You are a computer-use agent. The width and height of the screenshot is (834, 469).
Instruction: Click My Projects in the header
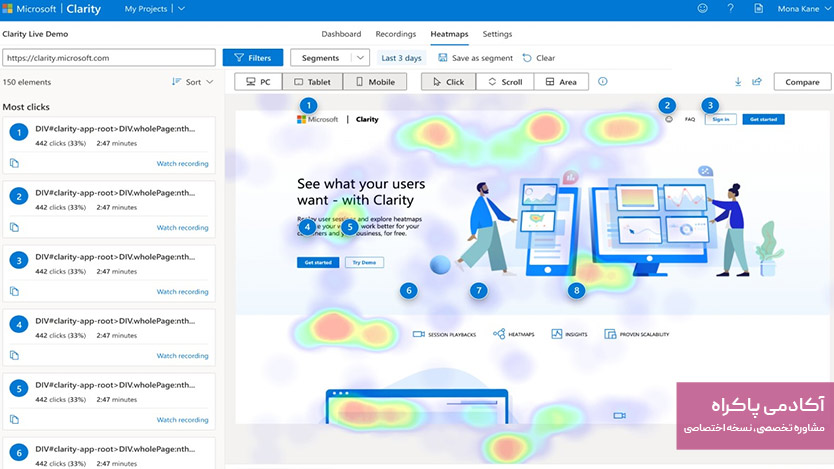click(x=146, y=9)
